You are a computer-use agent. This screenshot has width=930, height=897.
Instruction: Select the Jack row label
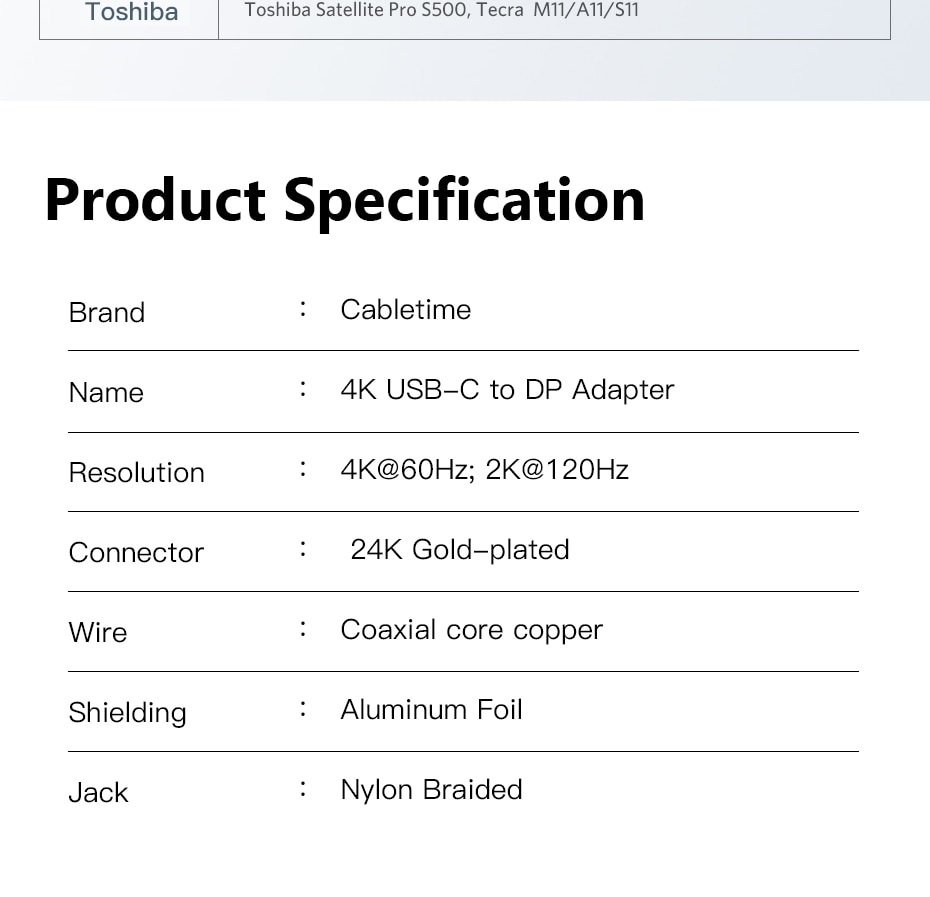coord(98,793)
